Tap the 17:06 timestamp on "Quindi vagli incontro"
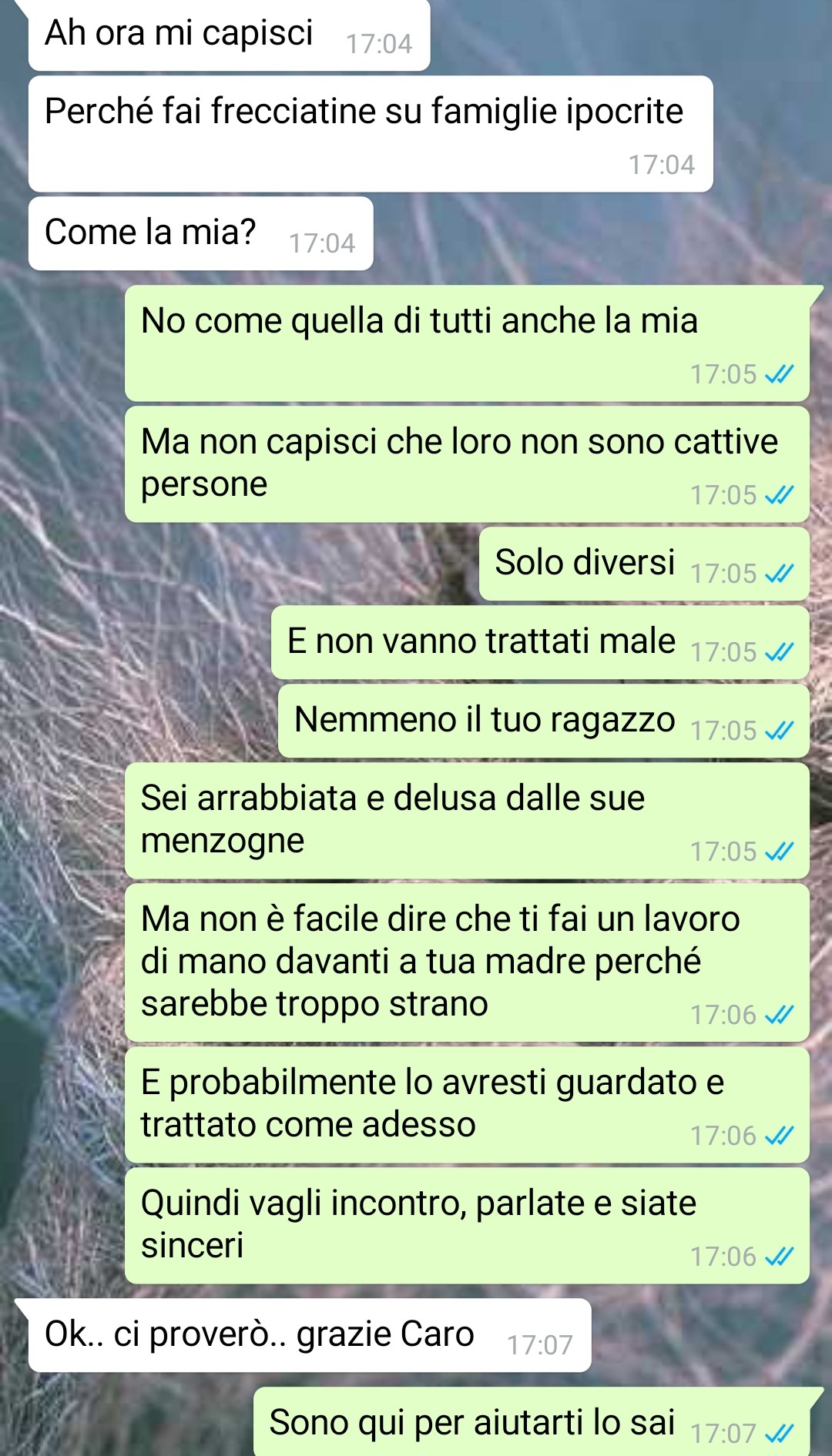The width and height of the screenshot is (832, 1456). (x=723, y=1257)
